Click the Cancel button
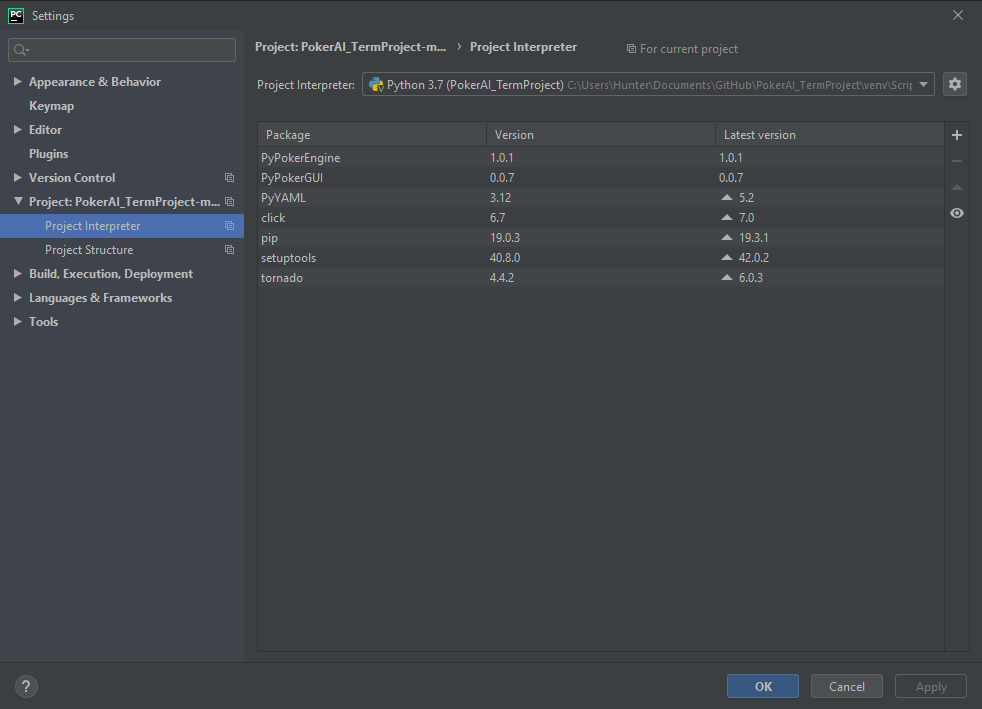 tap(847, 686)
